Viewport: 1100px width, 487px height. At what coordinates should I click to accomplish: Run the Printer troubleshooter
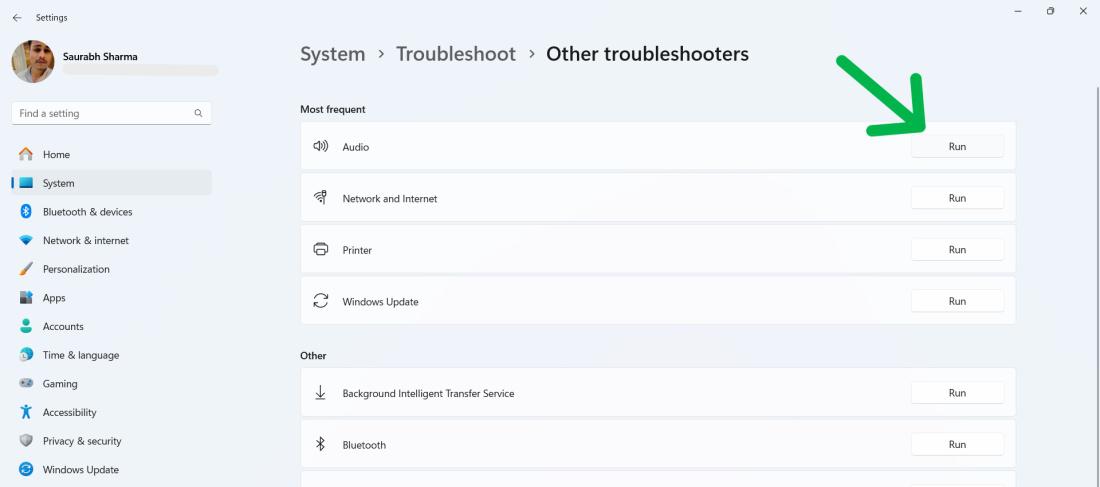957,250
